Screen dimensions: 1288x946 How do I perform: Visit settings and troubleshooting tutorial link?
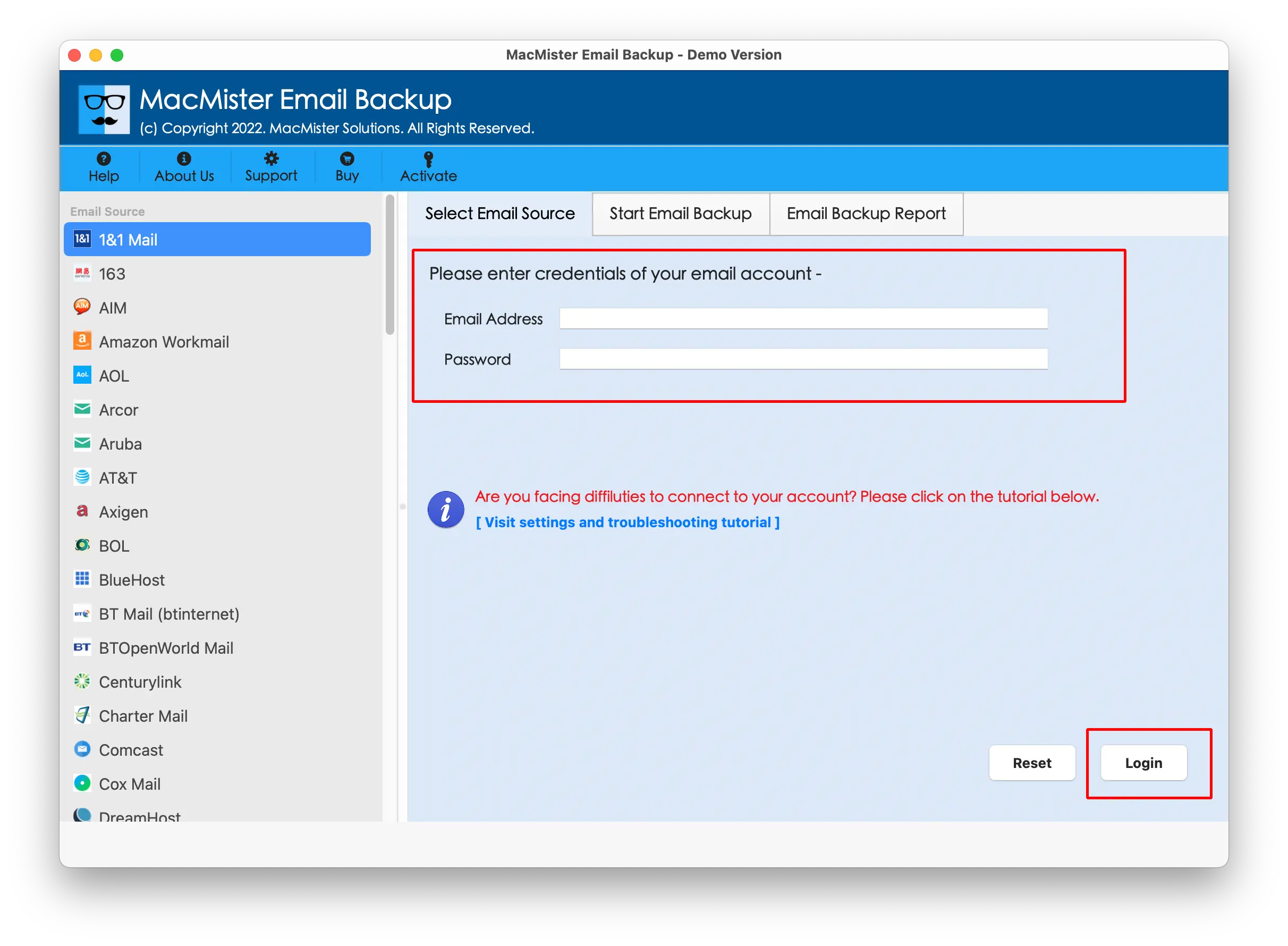click(x=628, y=522)
